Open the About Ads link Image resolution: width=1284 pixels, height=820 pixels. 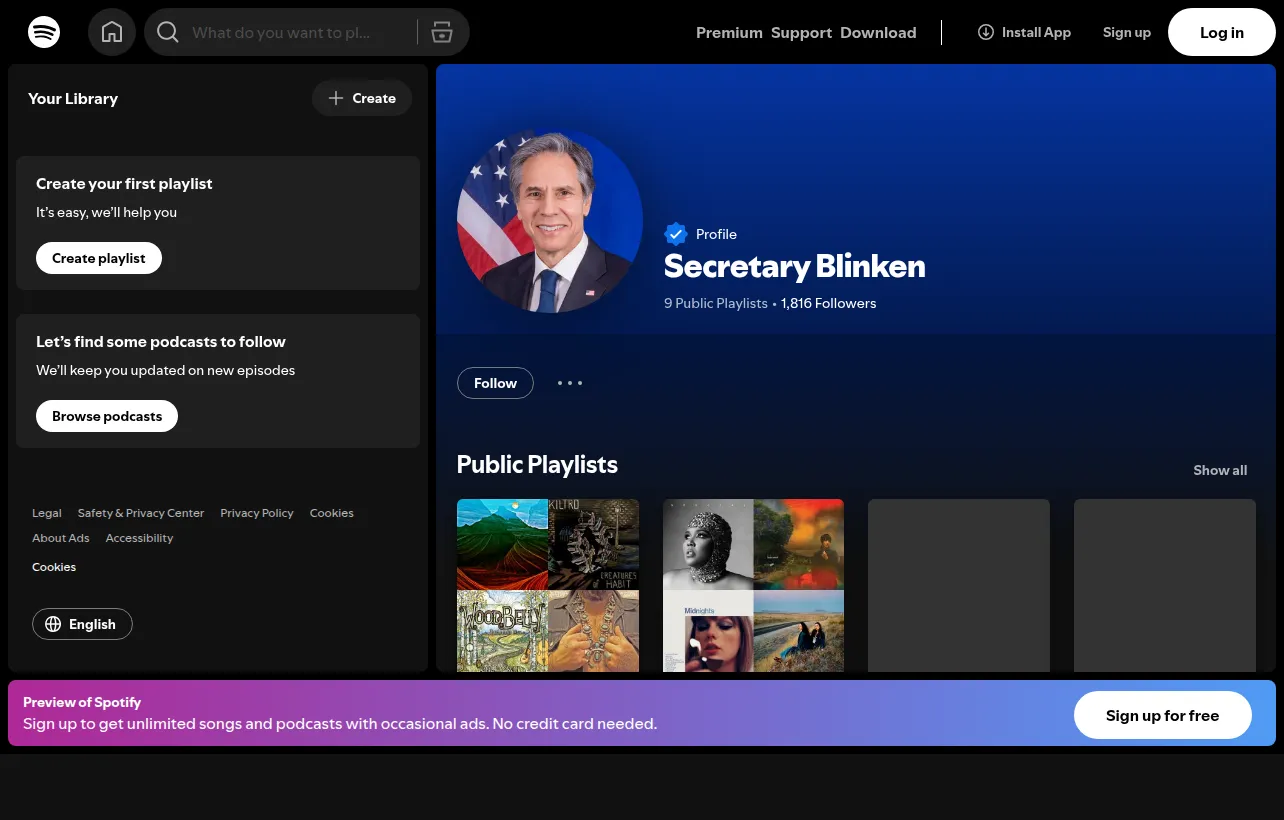pos(61,538)
